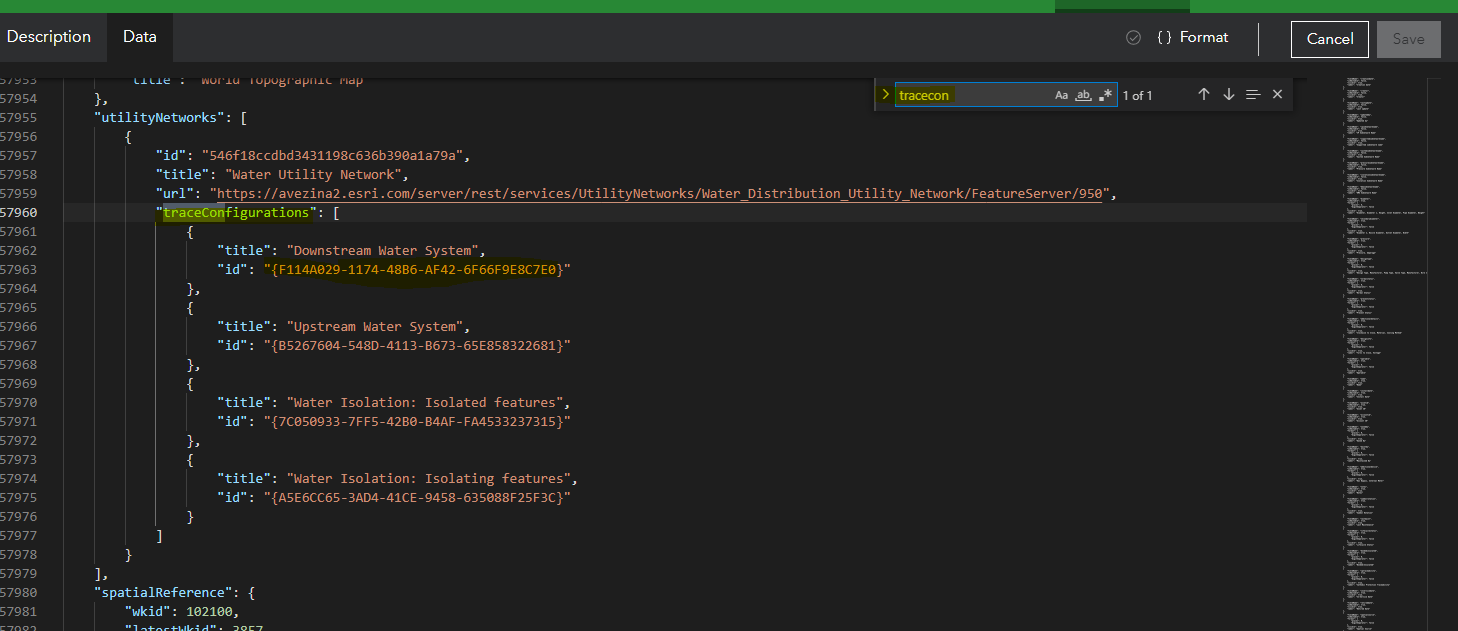Screen dimensions: 1458x631
Task: Close the search widget with the X
Action: pyautogui.click(x=1277, y=94)
